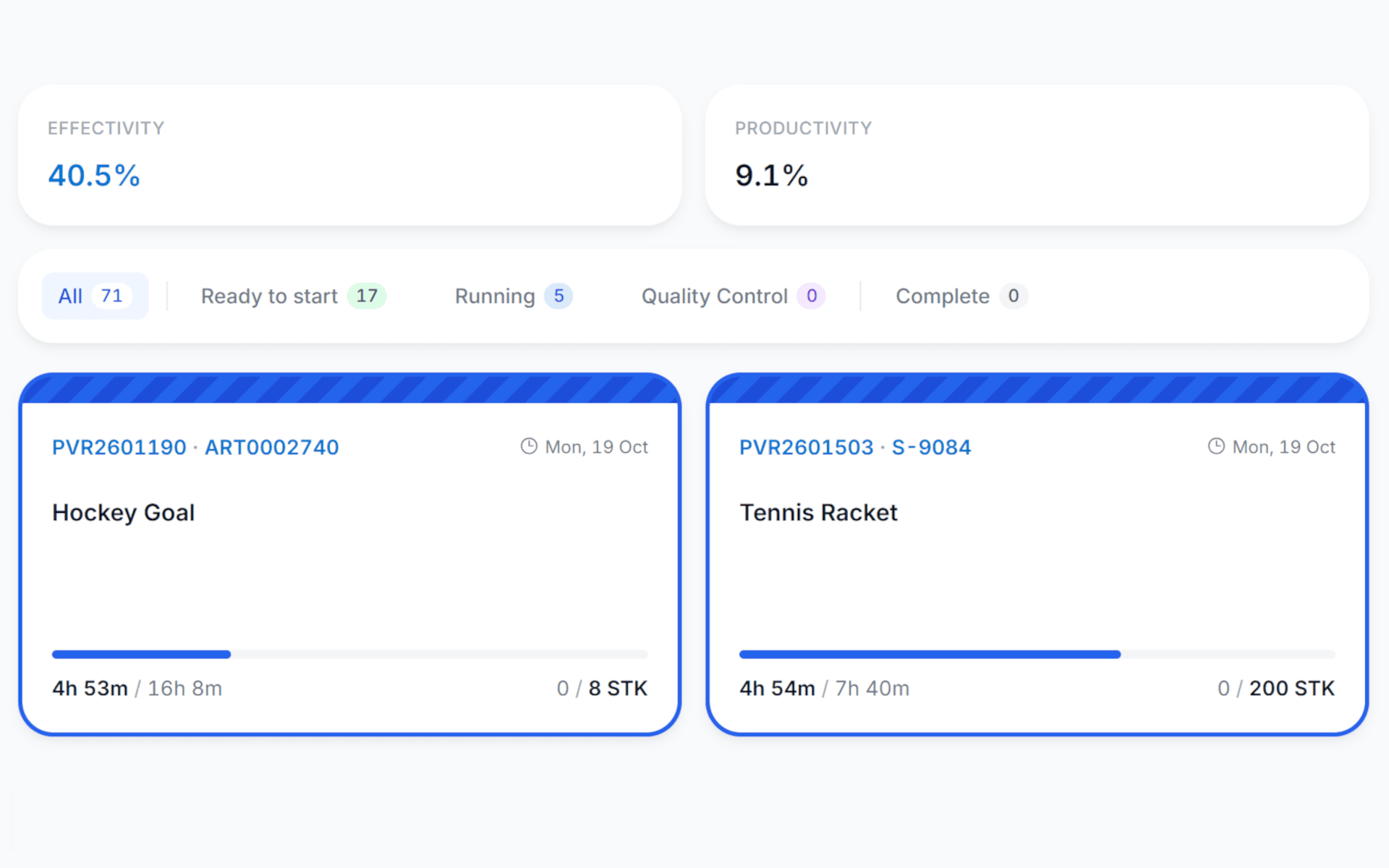Select the Tennis Racket title
The height and width of the screenshot is (868, 1389).
click(818, 512)
